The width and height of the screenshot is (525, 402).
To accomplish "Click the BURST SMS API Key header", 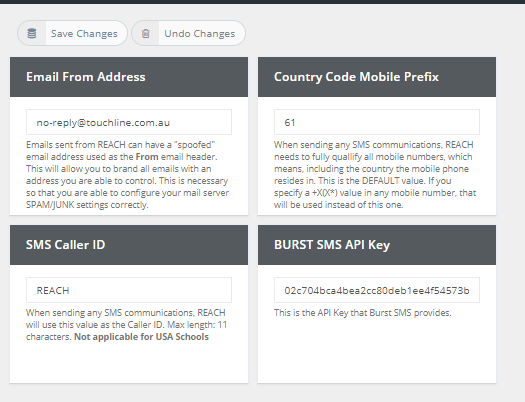I will click(x=377, y=245).
